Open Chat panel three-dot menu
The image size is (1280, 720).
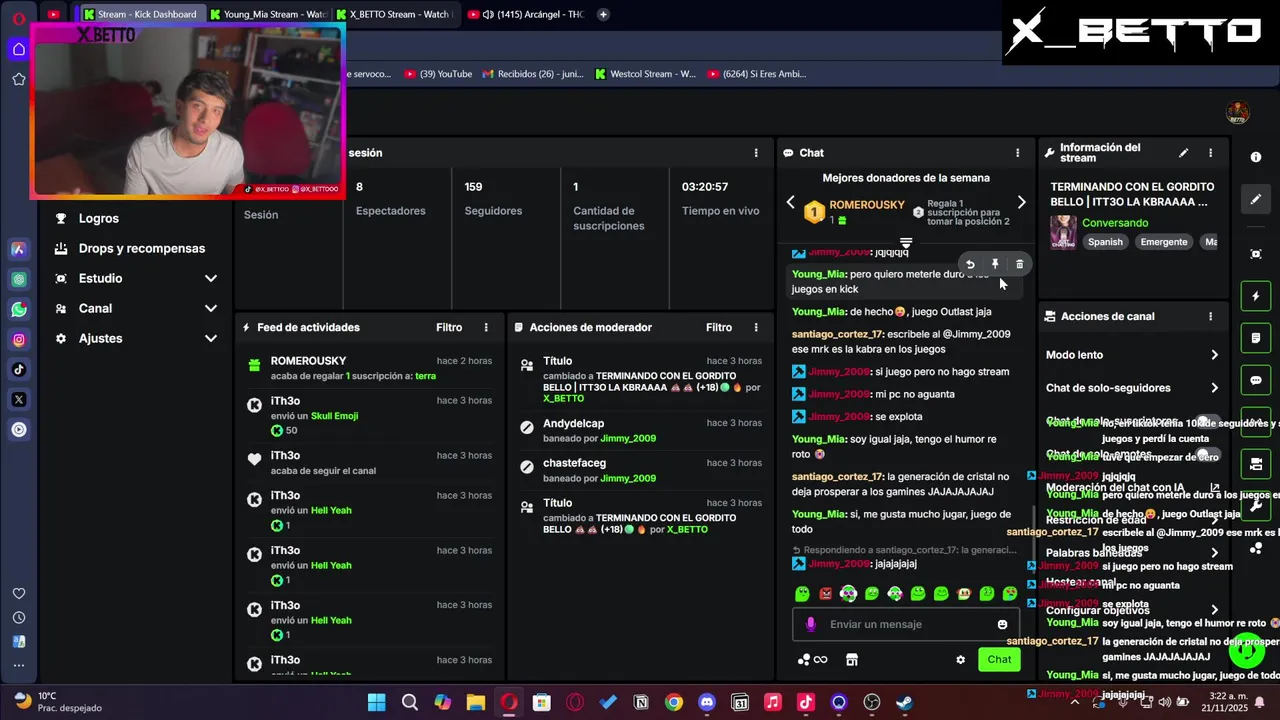point(1018,153)
